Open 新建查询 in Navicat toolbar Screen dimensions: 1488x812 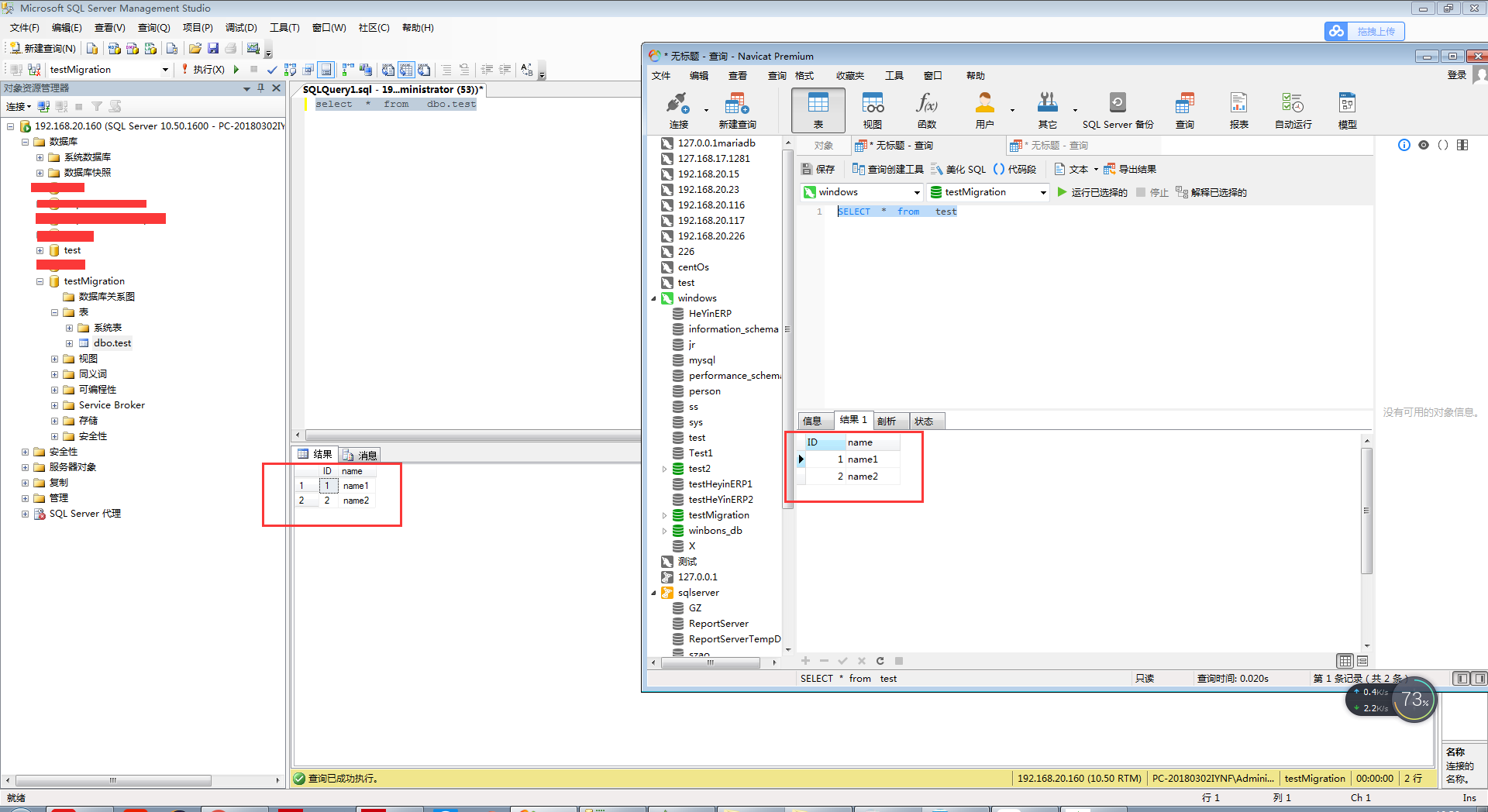[x=737, y=110]
